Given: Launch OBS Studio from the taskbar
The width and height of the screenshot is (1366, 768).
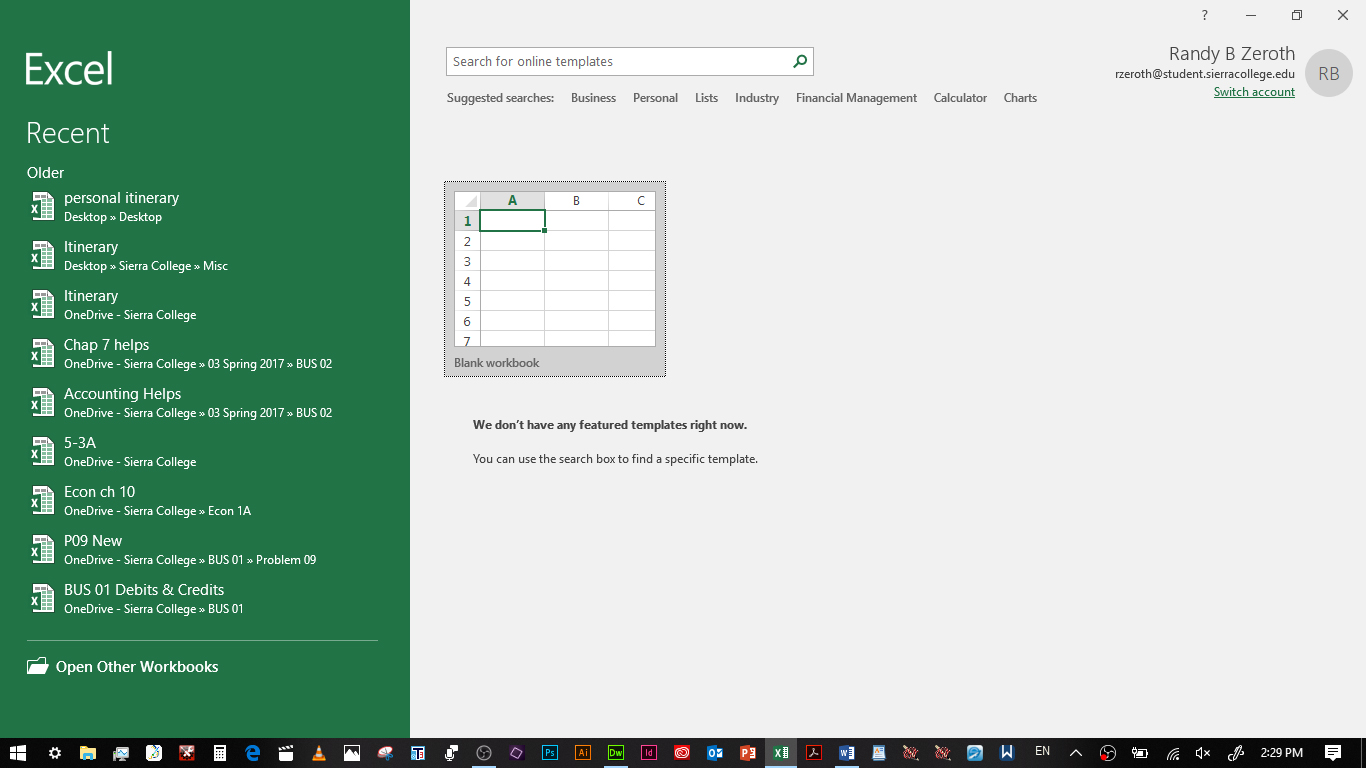Looking at the screenshot, I should [x=484, y=753].
